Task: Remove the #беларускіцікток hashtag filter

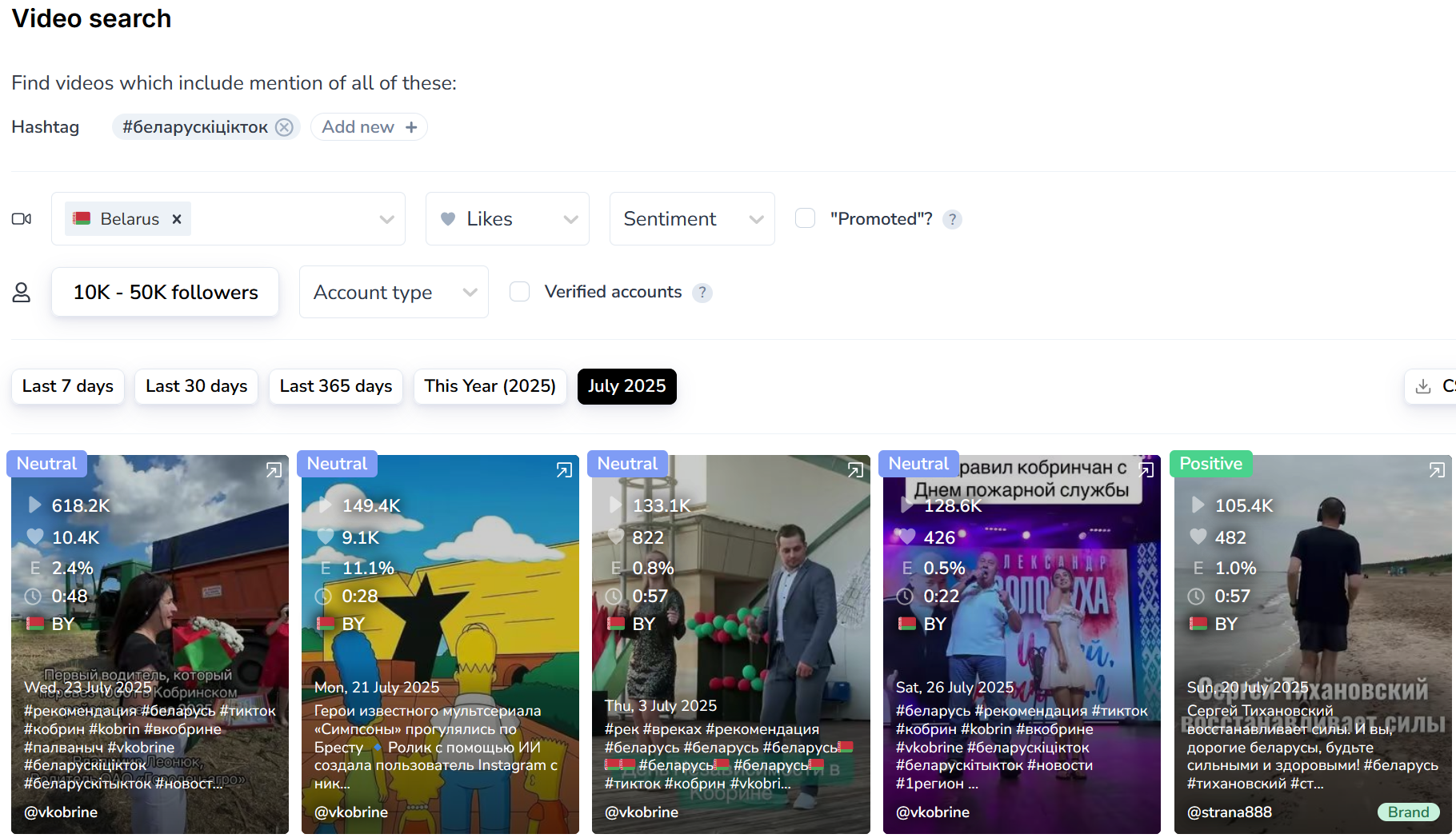Action: pyautogui.click(x=284, y=127)
